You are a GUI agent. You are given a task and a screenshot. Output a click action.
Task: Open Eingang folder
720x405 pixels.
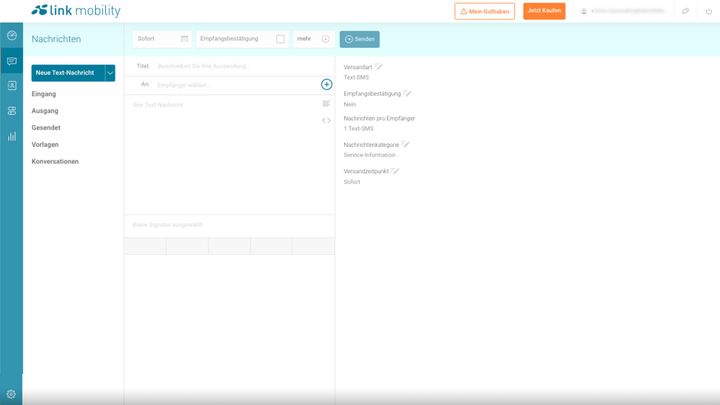(x=44, y=94)
